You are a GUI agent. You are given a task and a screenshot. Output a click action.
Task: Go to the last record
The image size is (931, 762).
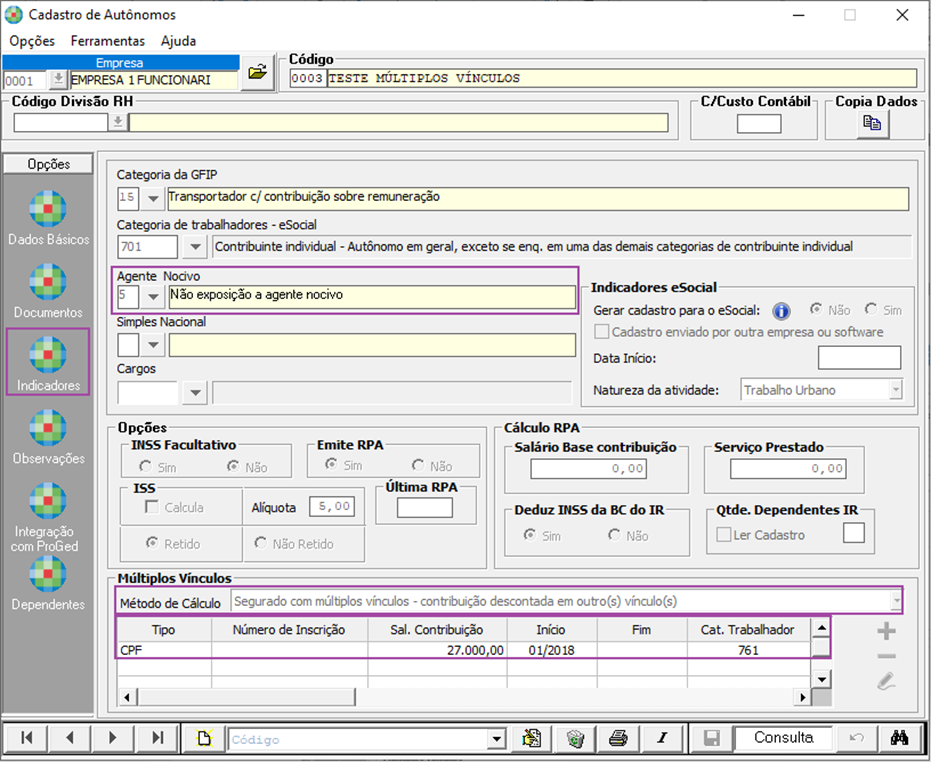click(x=157, y=738)
